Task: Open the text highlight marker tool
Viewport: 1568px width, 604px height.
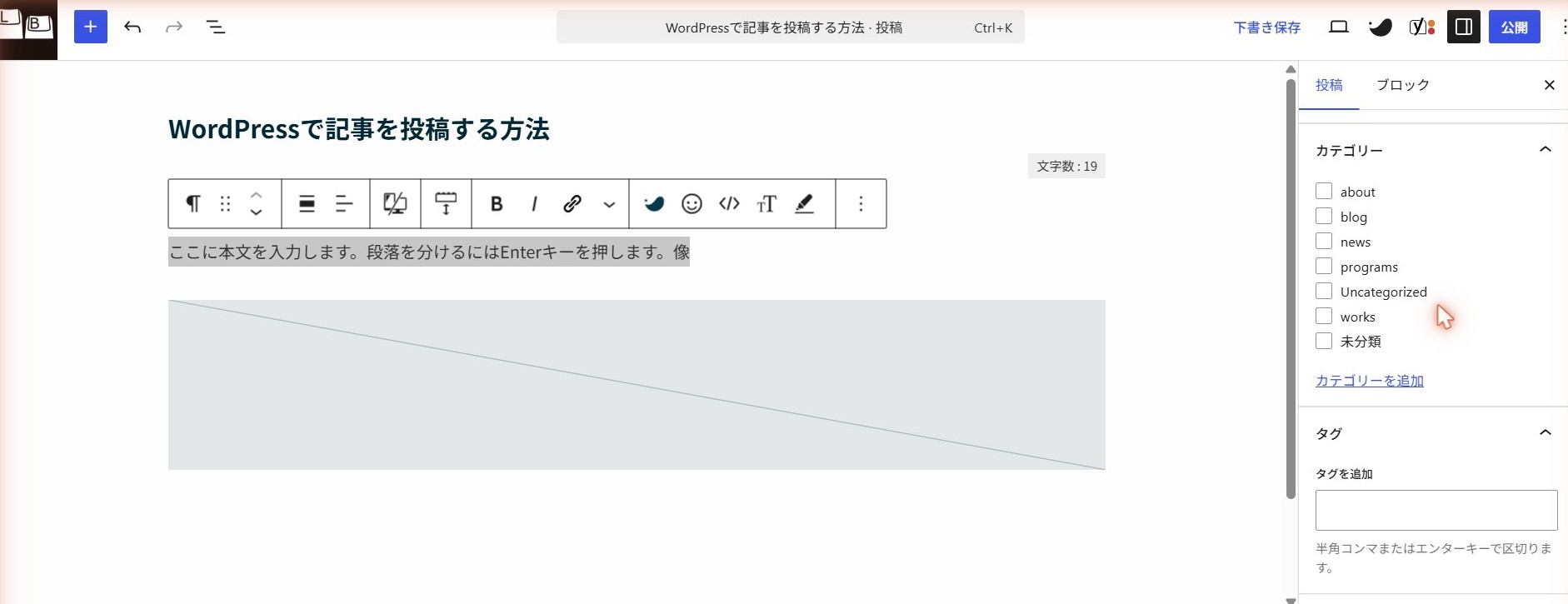Action: [804, 203]
